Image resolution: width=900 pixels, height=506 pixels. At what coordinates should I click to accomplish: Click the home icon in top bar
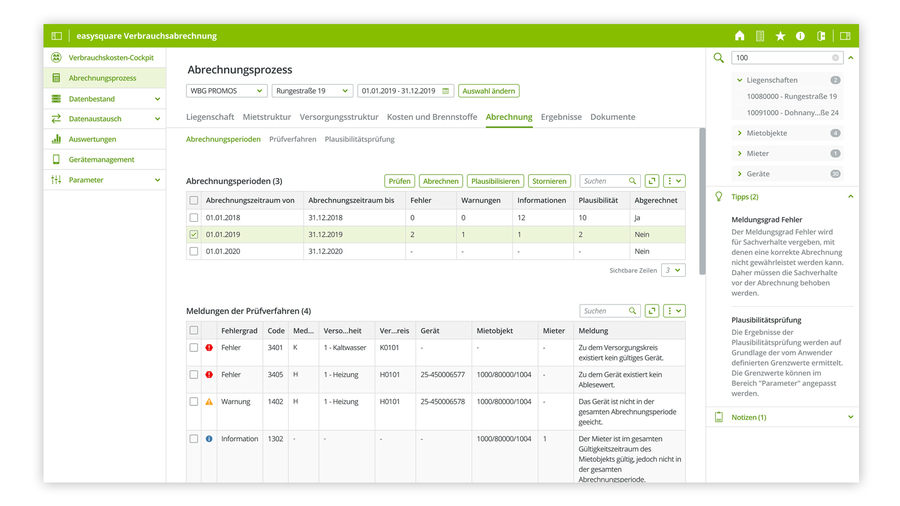click(x=740, y=36)
